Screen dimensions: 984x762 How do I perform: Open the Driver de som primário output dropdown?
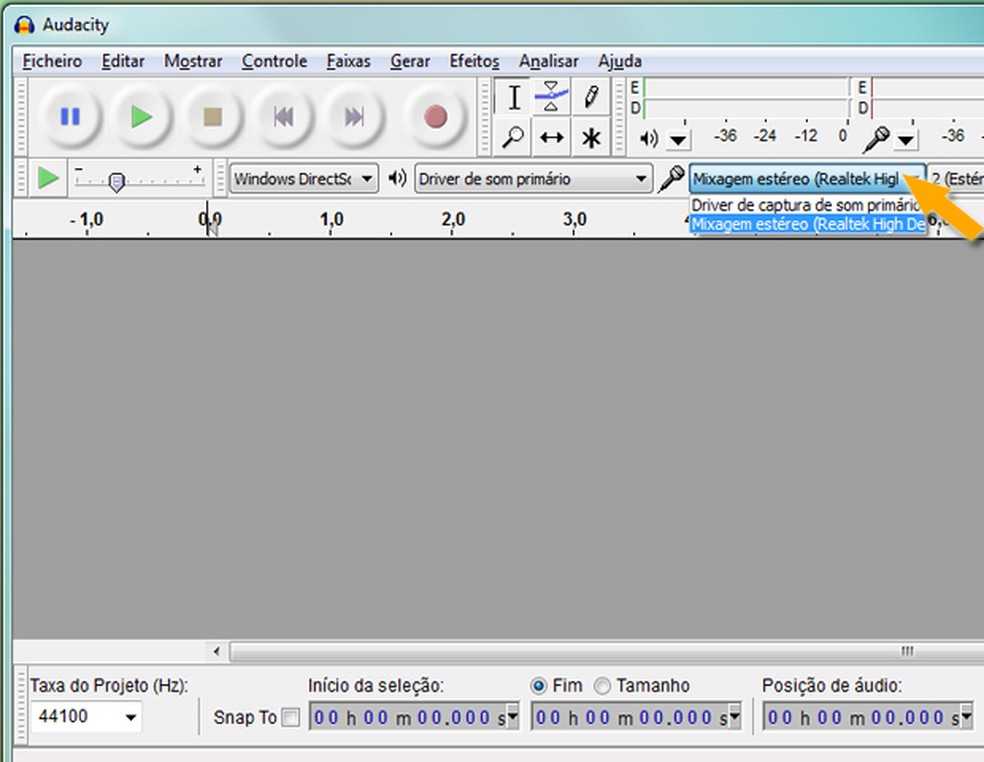pyautogui.click(x=533, y=179)
